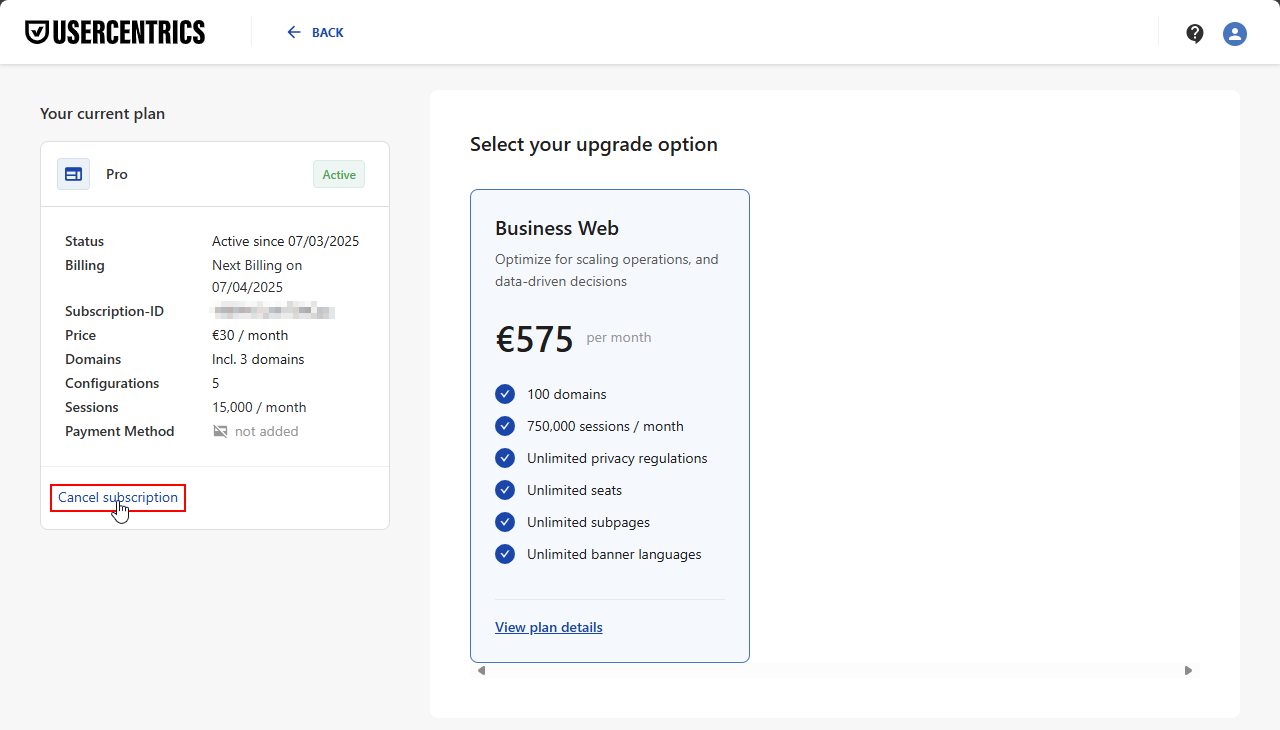The image size is (1280, 730).
Task: Click the Pro plan card icon
Action: tap(73, 174)
